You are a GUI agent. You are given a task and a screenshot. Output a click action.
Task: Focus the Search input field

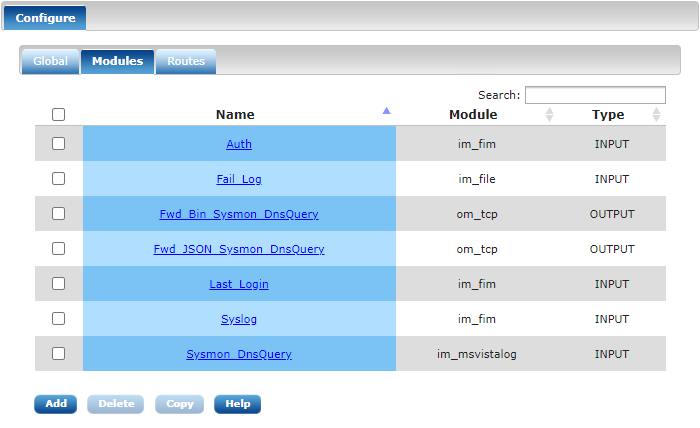point(595,95)
